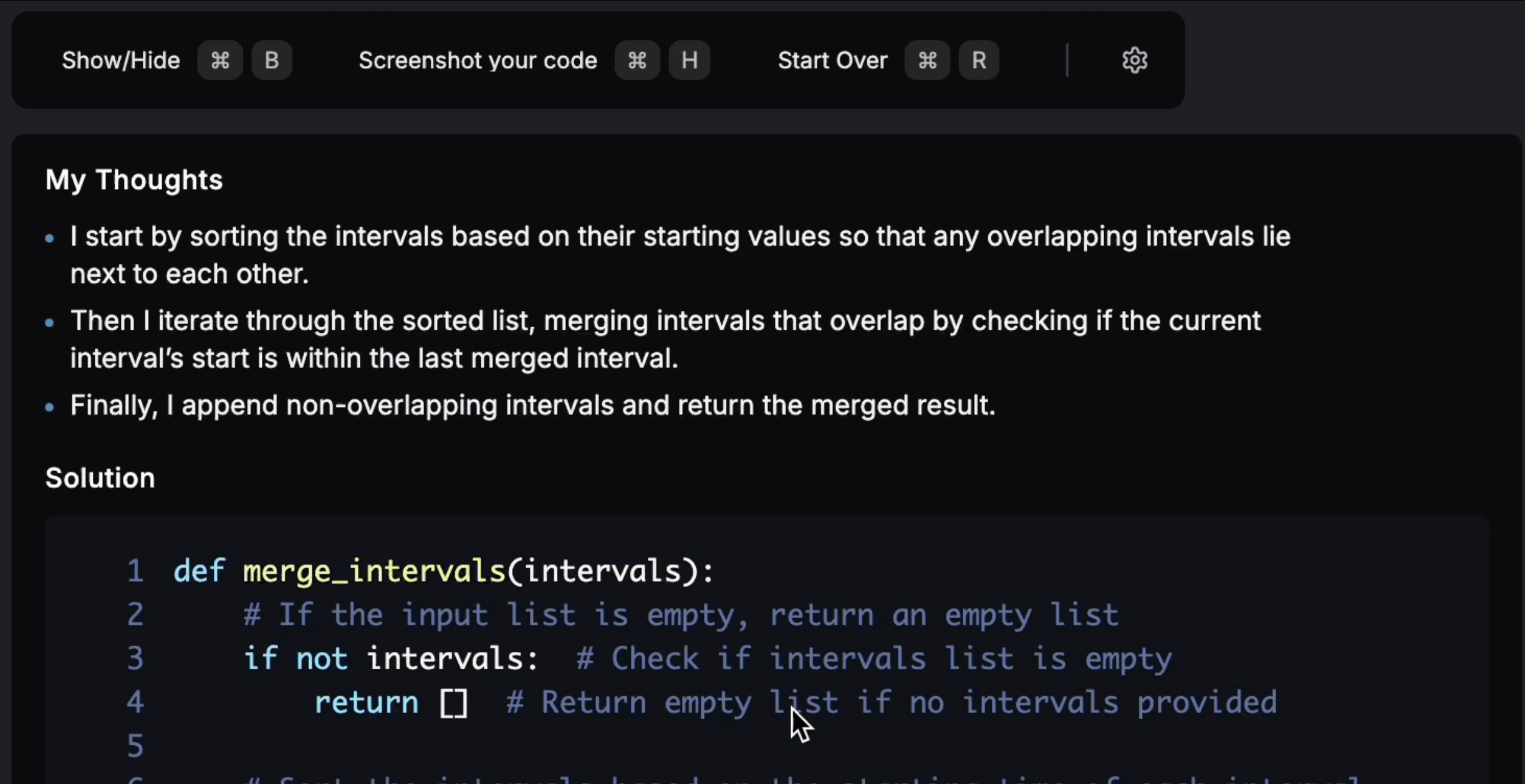Click Command key icon beside Start Over

tap(927, 60)
